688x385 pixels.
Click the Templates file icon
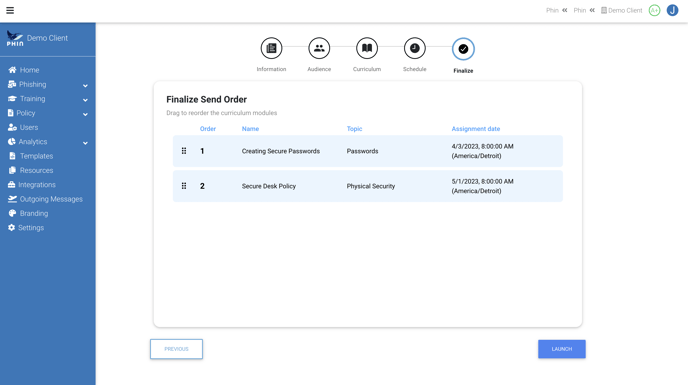(12, 156)
